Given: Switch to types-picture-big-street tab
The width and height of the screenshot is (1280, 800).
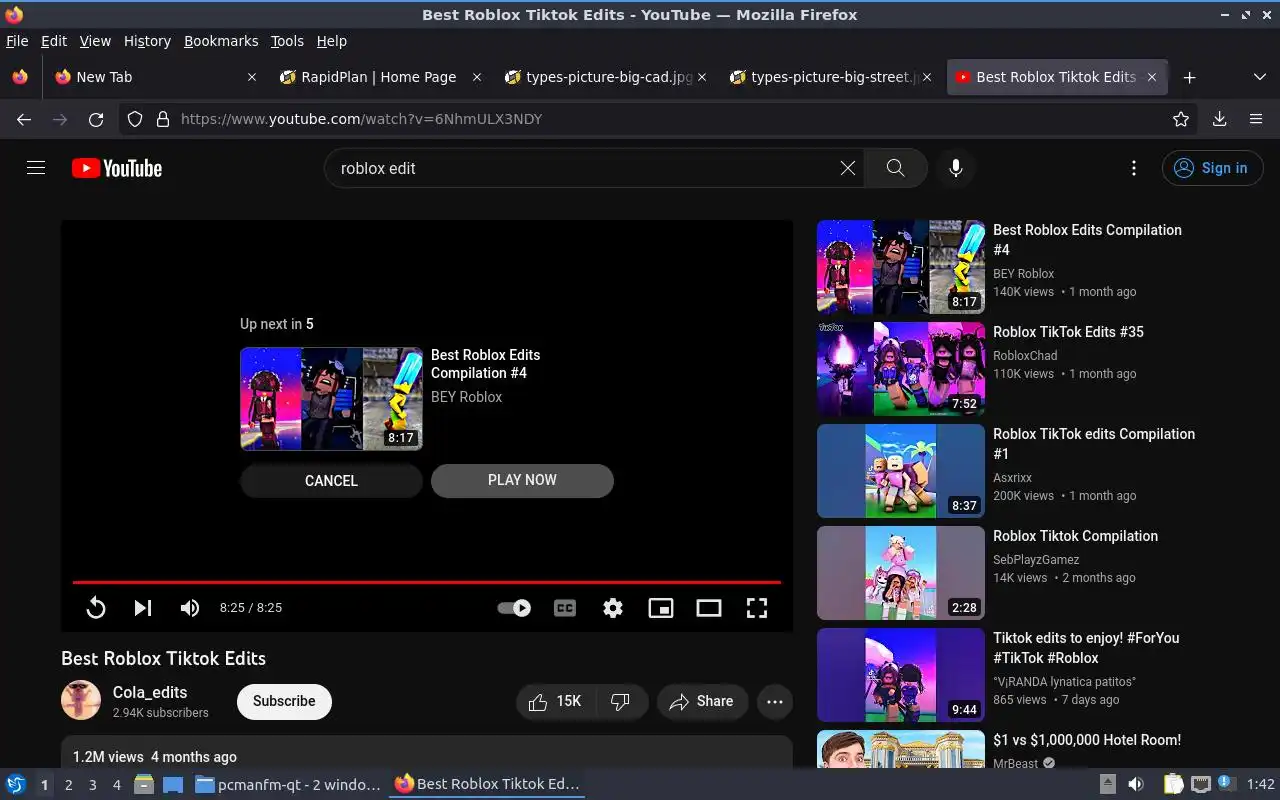Looking at the screenshot, I should (x=830, y=77).
